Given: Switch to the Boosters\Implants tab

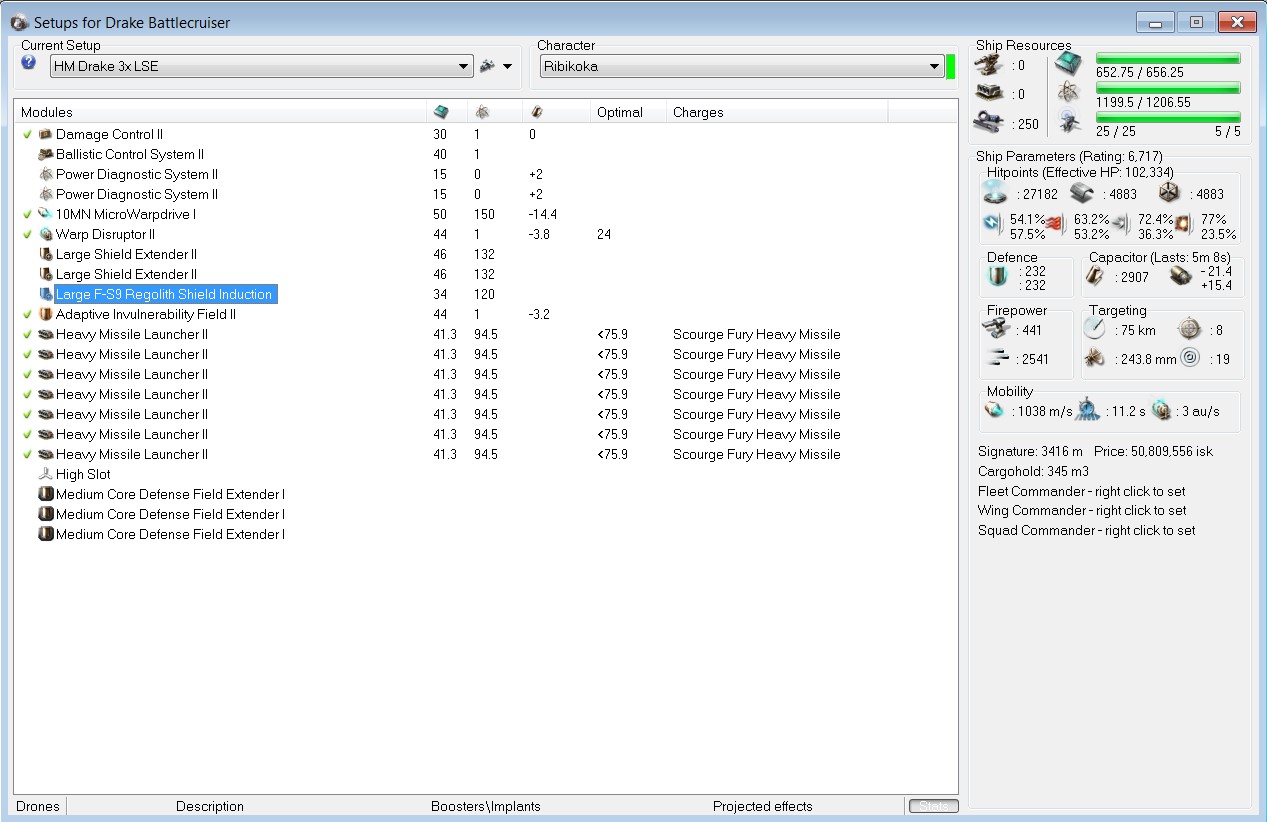Looking at the screenshot, I should coord(486,806).
